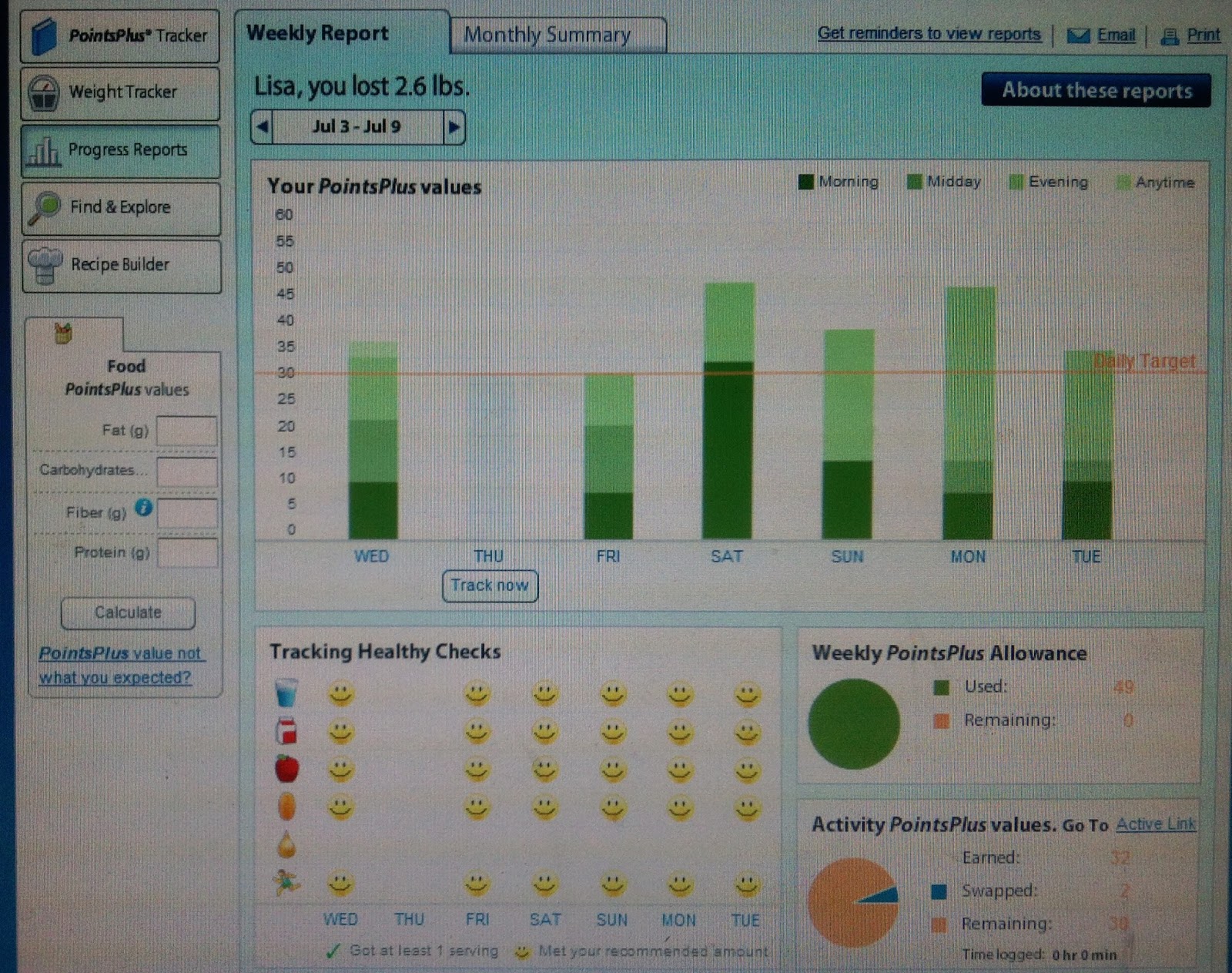Click Friday's milk smiley face
Image resolution: width=1232 pixels, height=973 pixels.
(x=477, y=732)
